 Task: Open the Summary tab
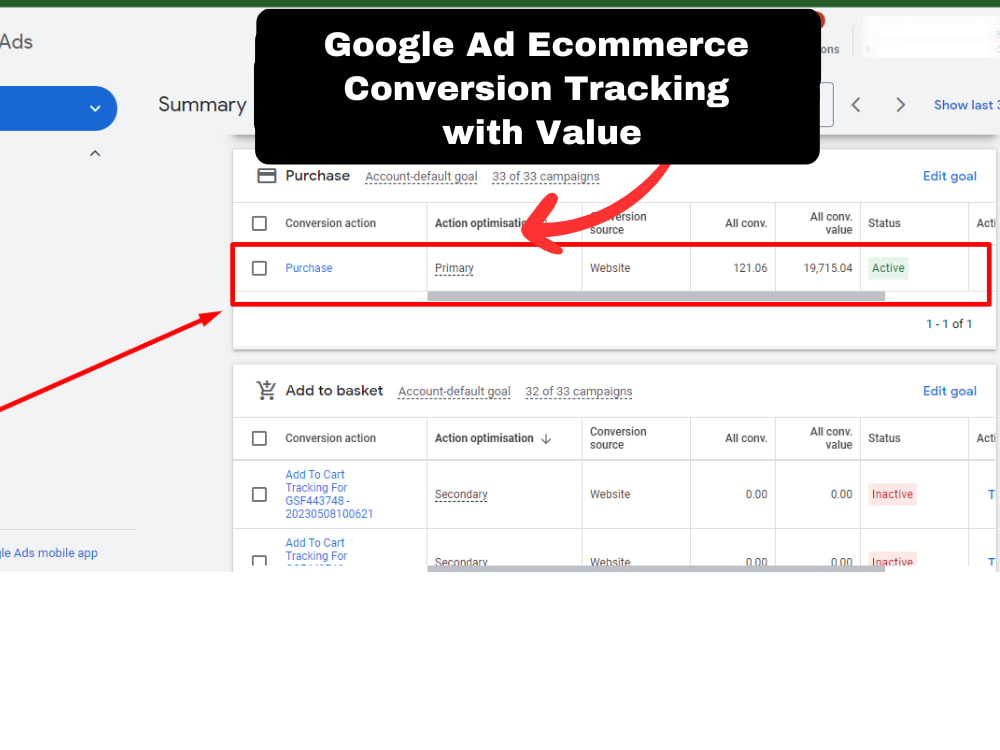202,105
